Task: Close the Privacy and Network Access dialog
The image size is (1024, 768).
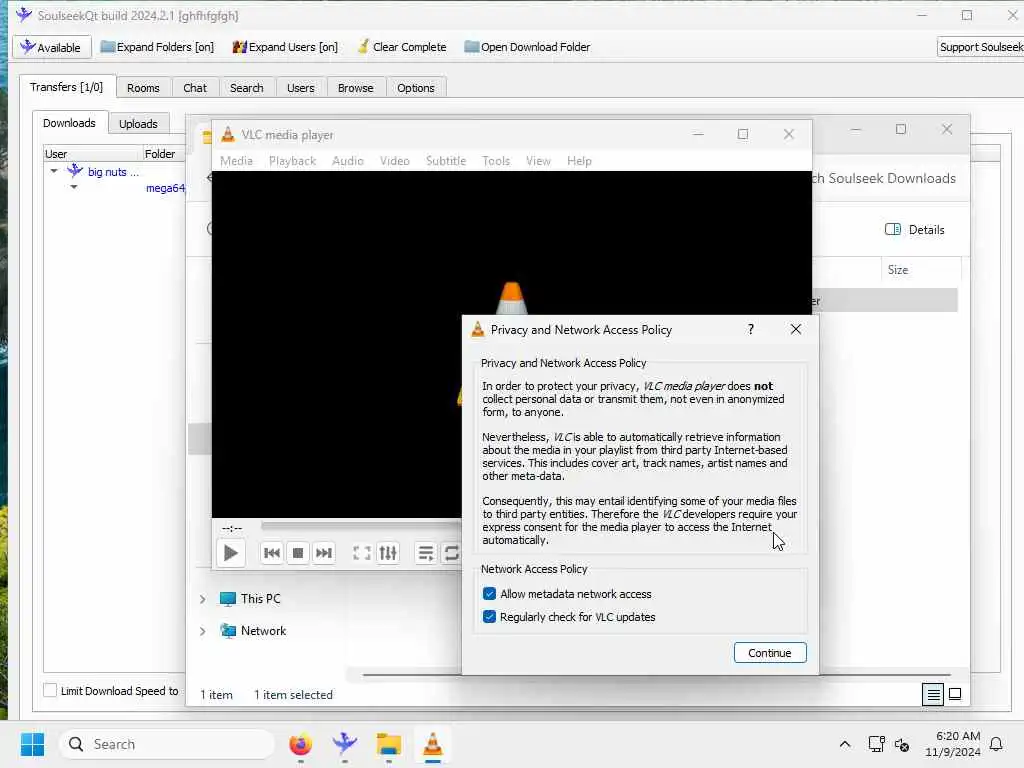Action: pos(795,329)
